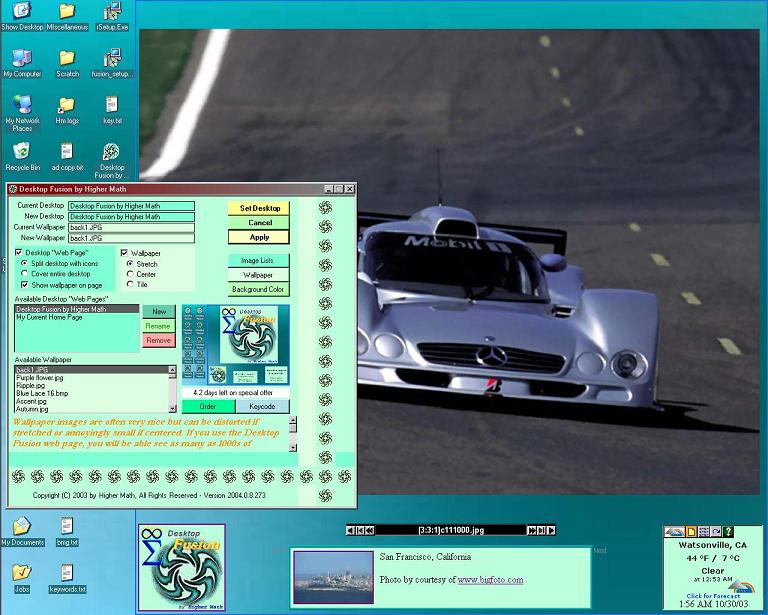Select the Tile wallpaper option
Viewport: 768px width, 615px height.
pyautogui.click(x=130, y=284)
